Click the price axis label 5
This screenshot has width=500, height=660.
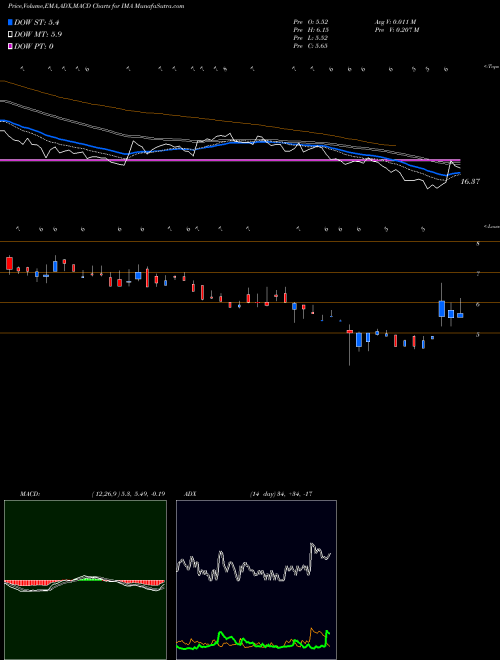point(478,335)
